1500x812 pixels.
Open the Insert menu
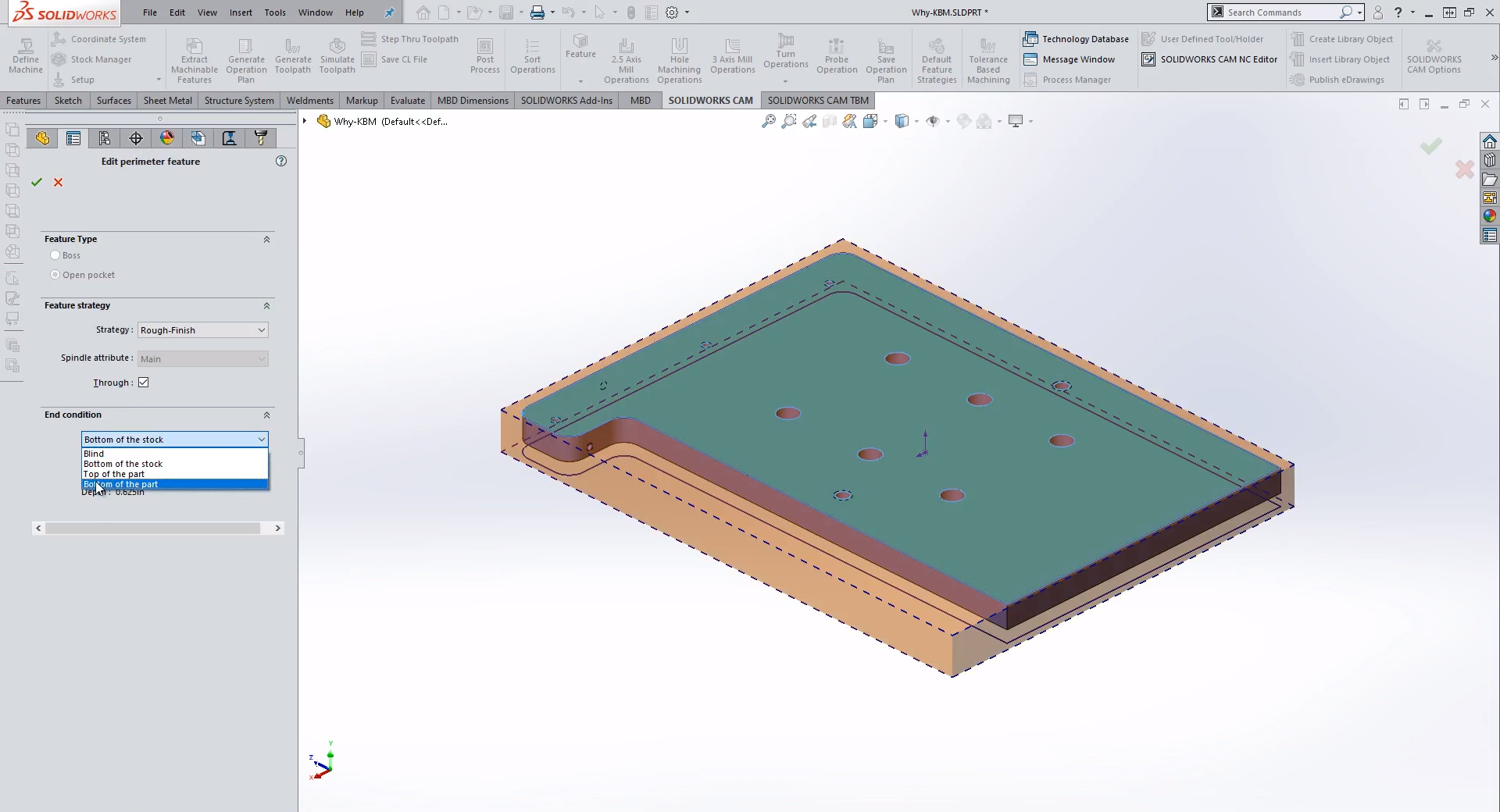pyautogui.click(x=241, y=12)
